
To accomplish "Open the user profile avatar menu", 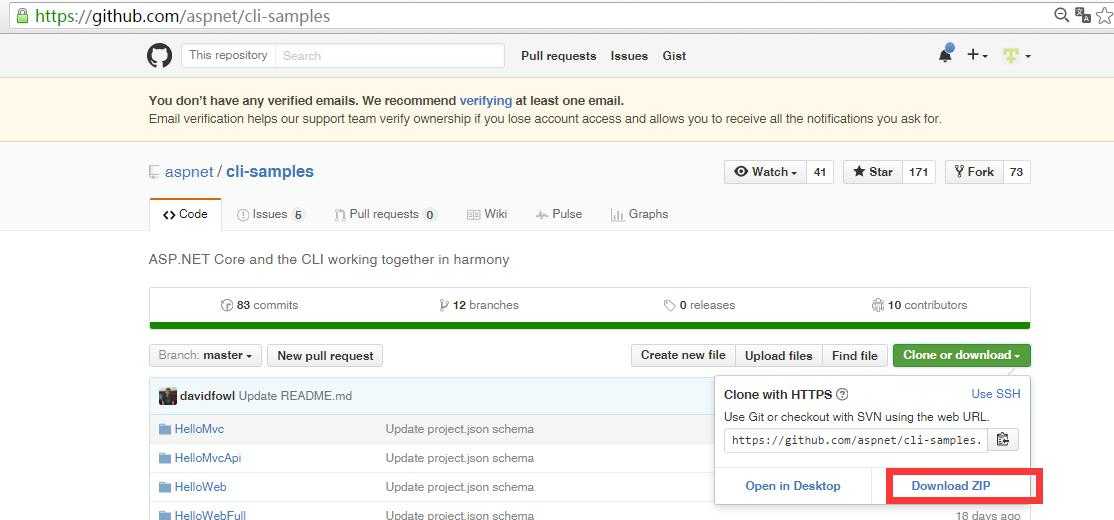I will tap(1017, 55).
